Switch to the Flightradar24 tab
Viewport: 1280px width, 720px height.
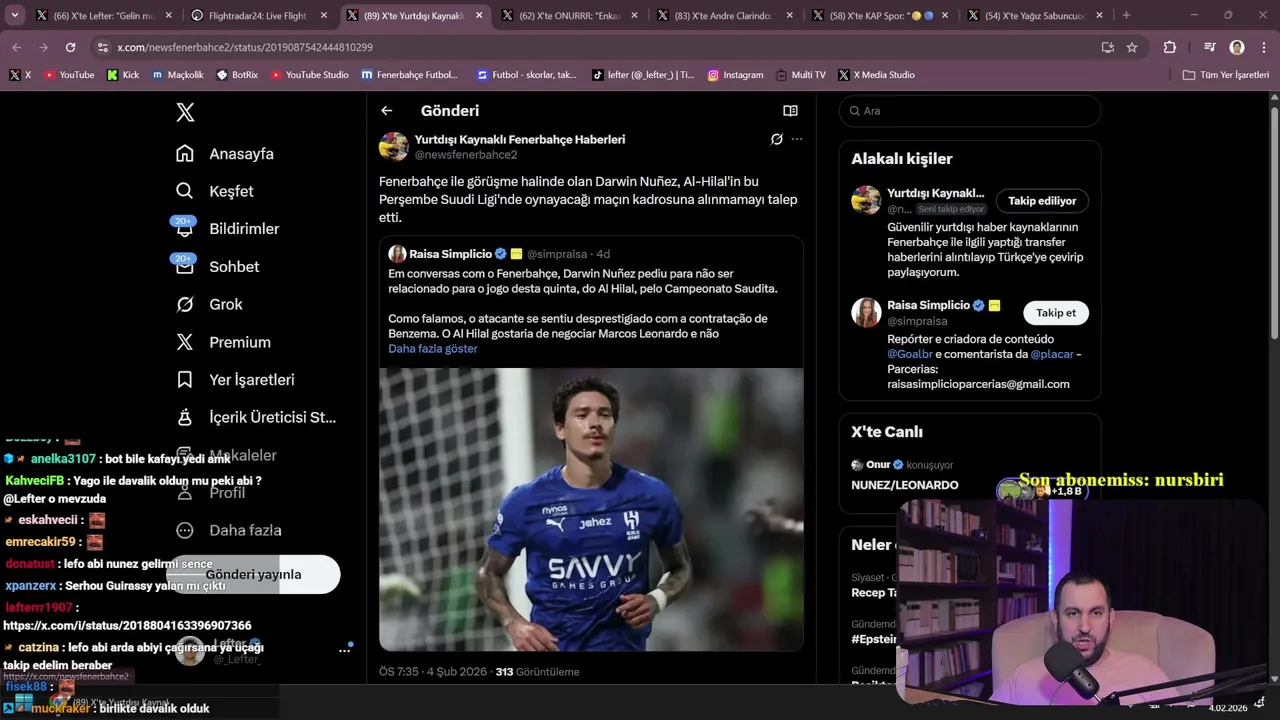click(260, 16)
